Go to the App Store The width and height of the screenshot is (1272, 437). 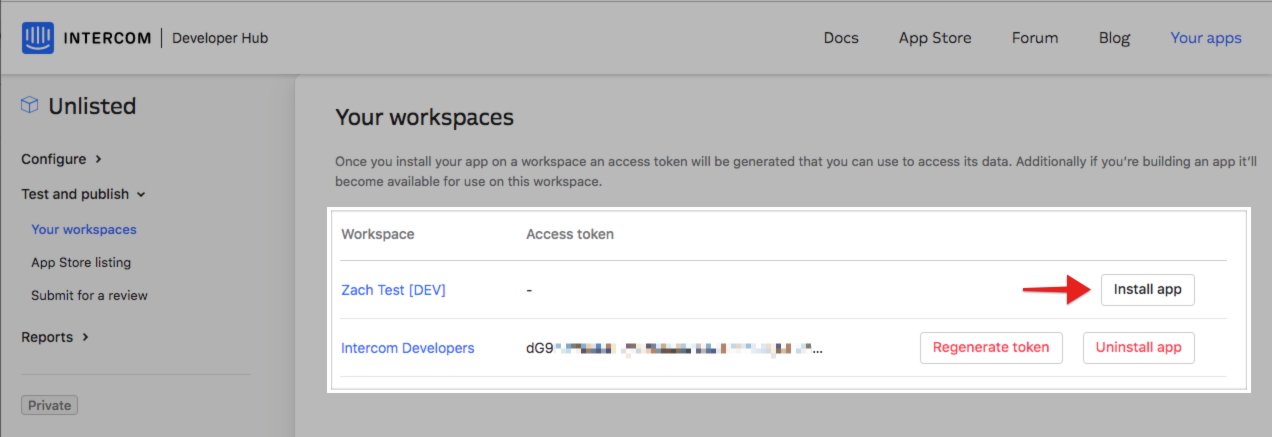[x=935, y=38]
